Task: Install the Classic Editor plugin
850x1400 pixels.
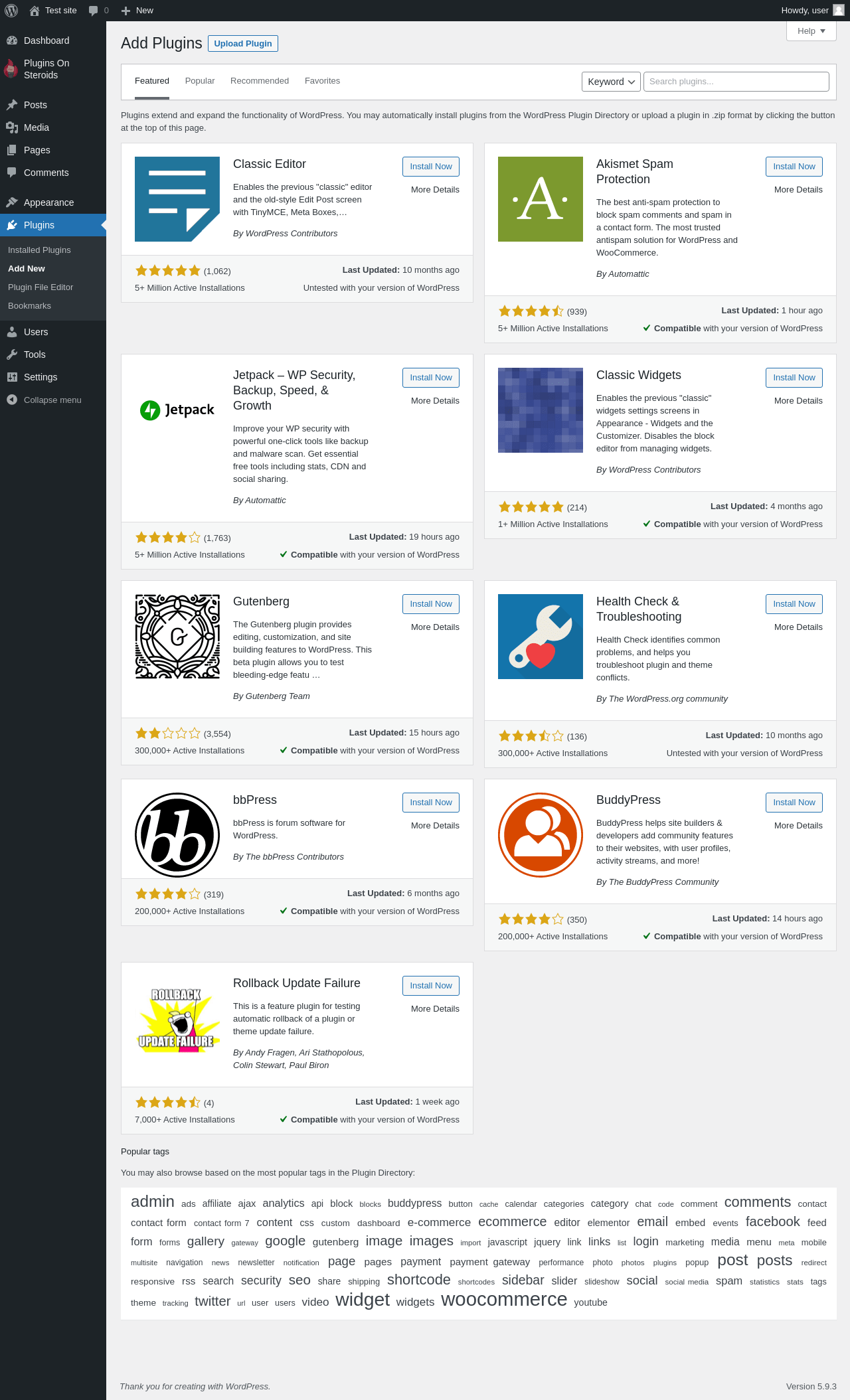Action: click(x=431, y=167)
